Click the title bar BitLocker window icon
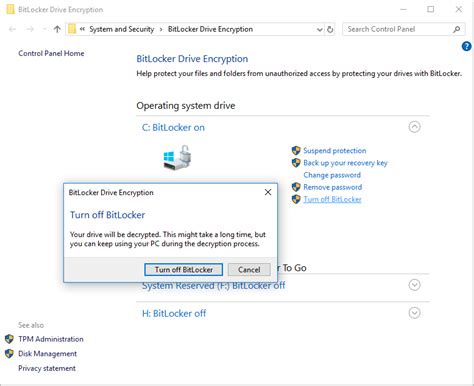The width and height of the screenshot is (474, 386). click(x=11, y=9)
